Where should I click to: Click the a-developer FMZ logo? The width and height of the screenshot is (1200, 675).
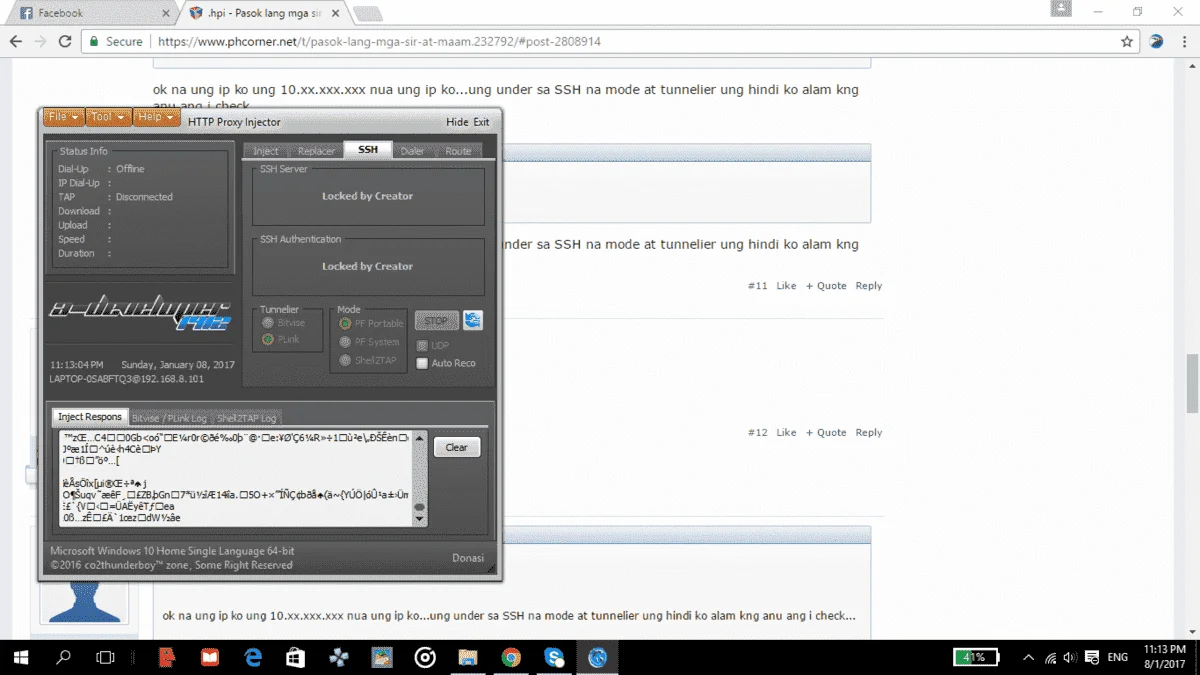click(x=140, y=314)
